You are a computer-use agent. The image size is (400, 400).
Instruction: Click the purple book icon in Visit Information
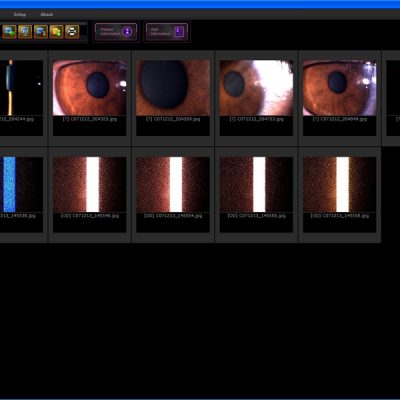coord(179,32)
